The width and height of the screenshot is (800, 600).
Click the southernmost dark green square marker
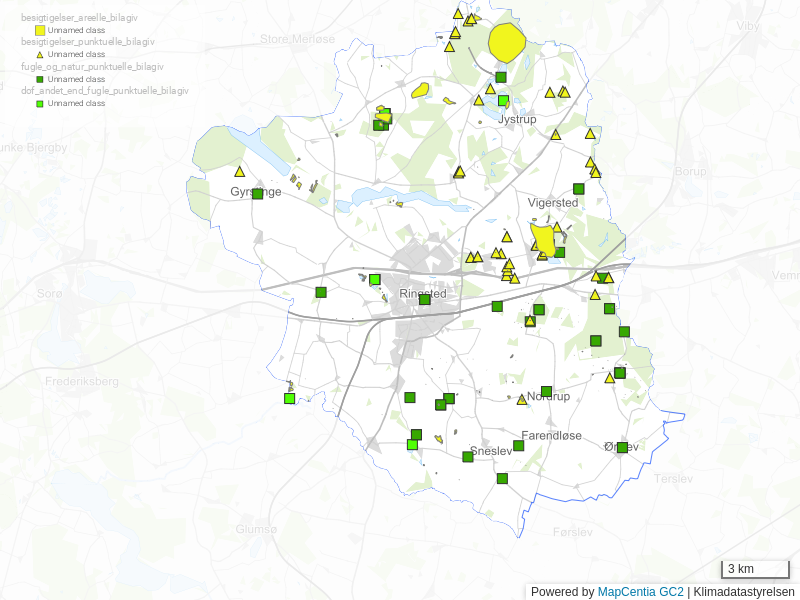coord(502,478)
